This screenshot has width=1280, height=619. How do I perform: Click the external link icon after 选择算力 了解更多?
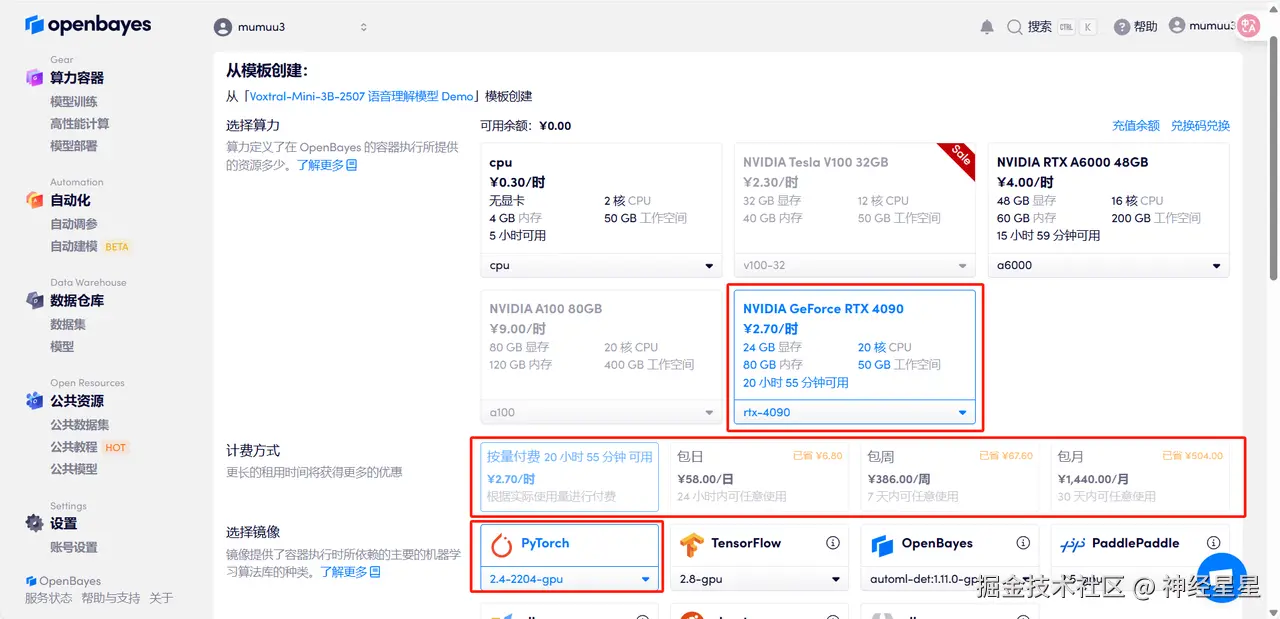[351, 165]
